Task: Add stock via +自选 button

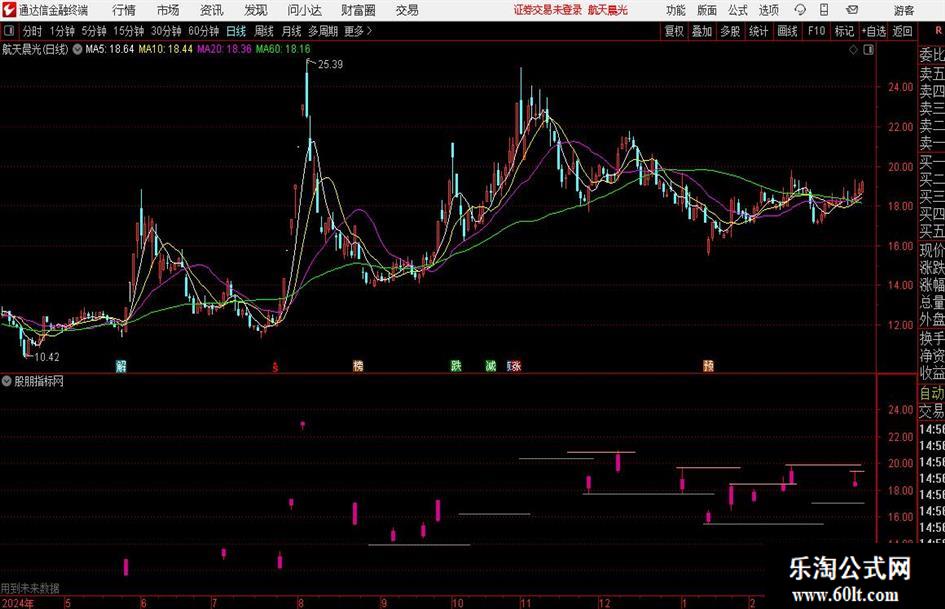Action: pos(874,31)
